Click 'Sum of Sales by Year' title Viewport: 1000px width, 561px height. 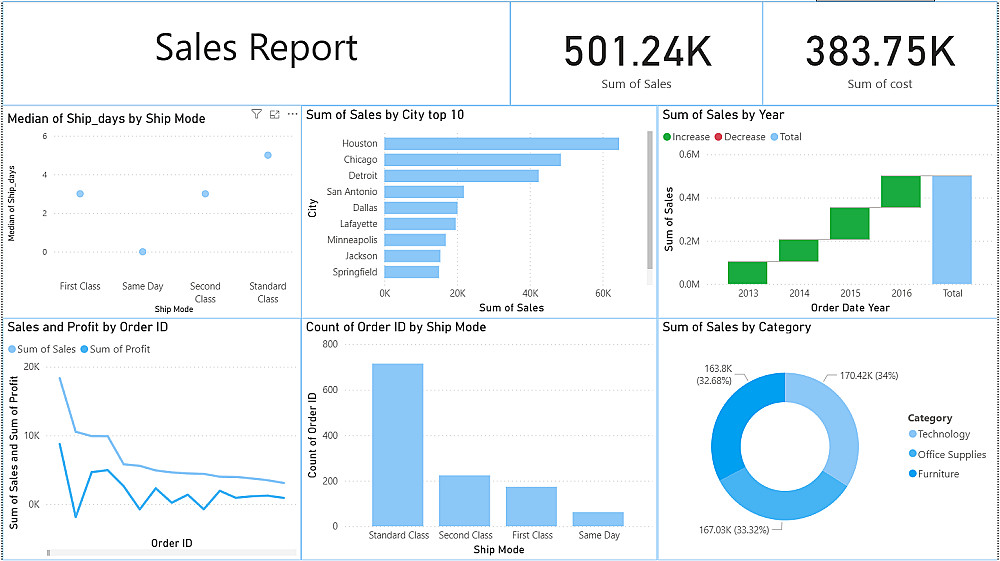point(723,115)
